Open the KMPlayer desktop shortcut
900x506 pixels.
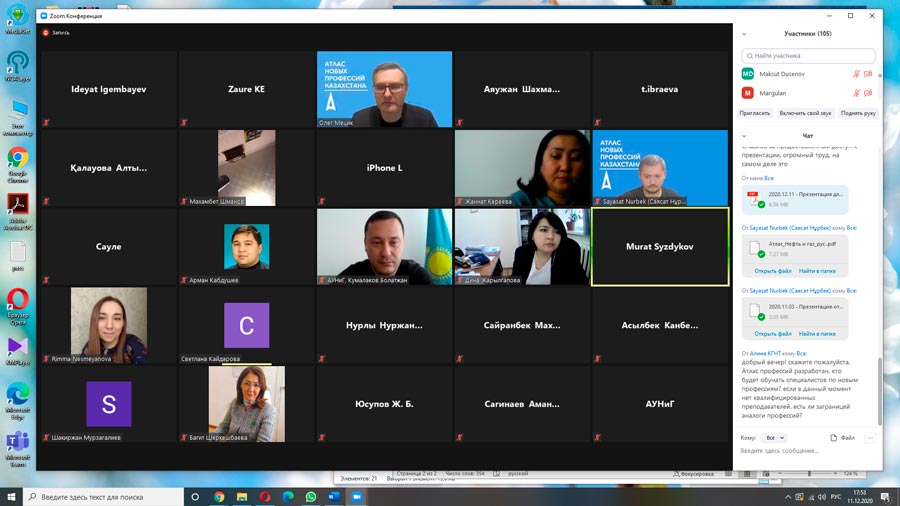(x=18, y=352)
